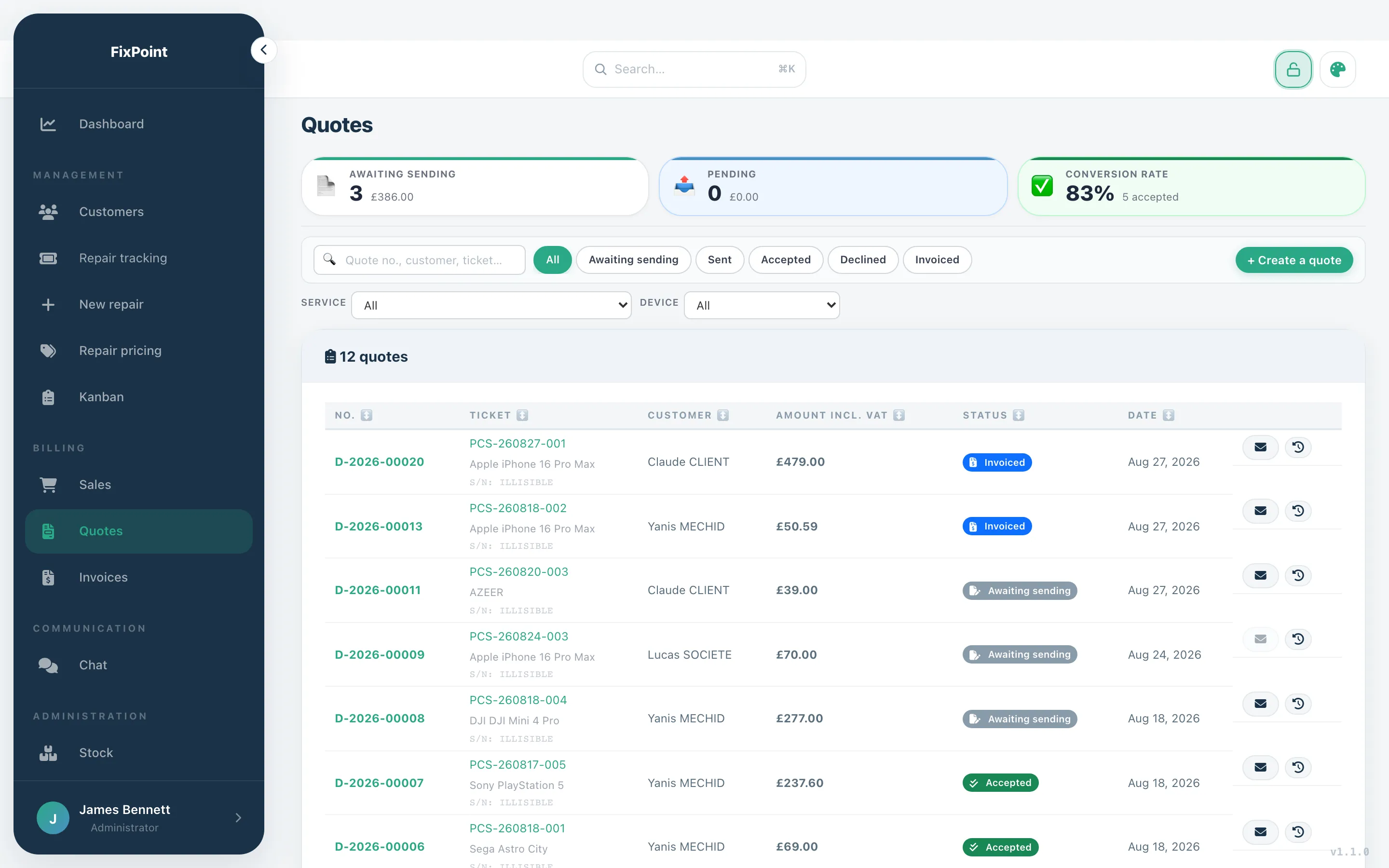Focus the quote no., customer, ticket search box
The width and height of the screenshot is (1389, 868).
(x=420, y=260)
